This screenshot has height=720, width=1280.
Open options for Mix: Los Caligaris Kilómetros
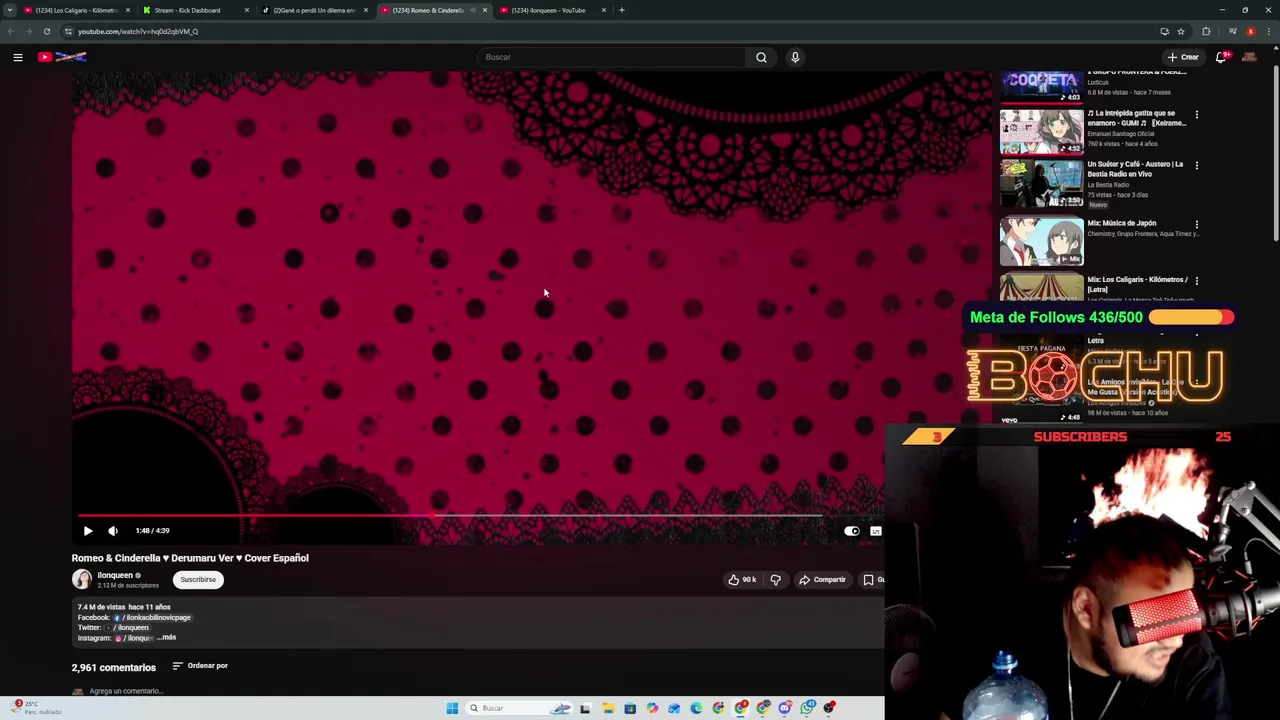[1196, 281]
